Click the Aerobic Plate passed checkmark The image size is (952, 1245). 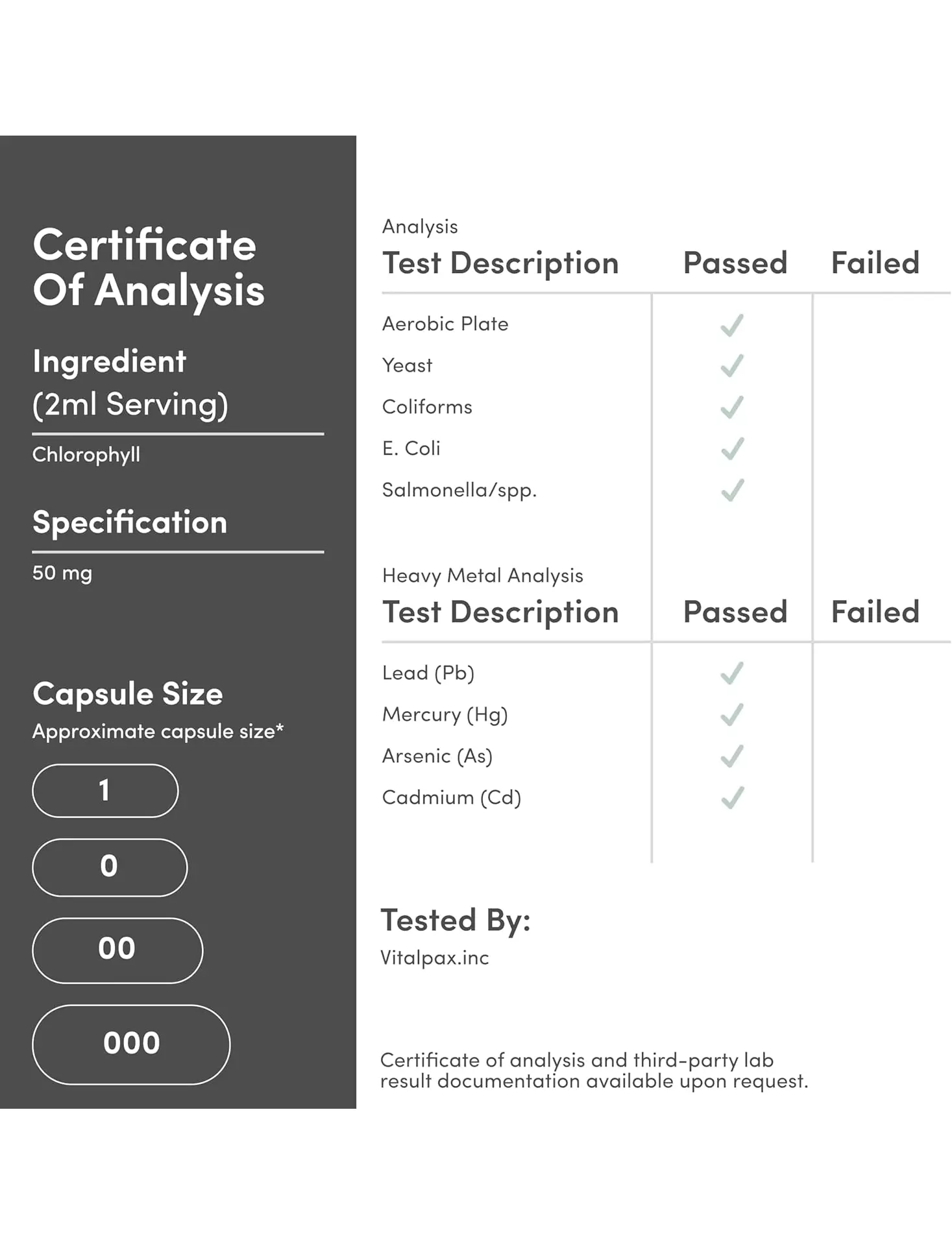point(732,324)
